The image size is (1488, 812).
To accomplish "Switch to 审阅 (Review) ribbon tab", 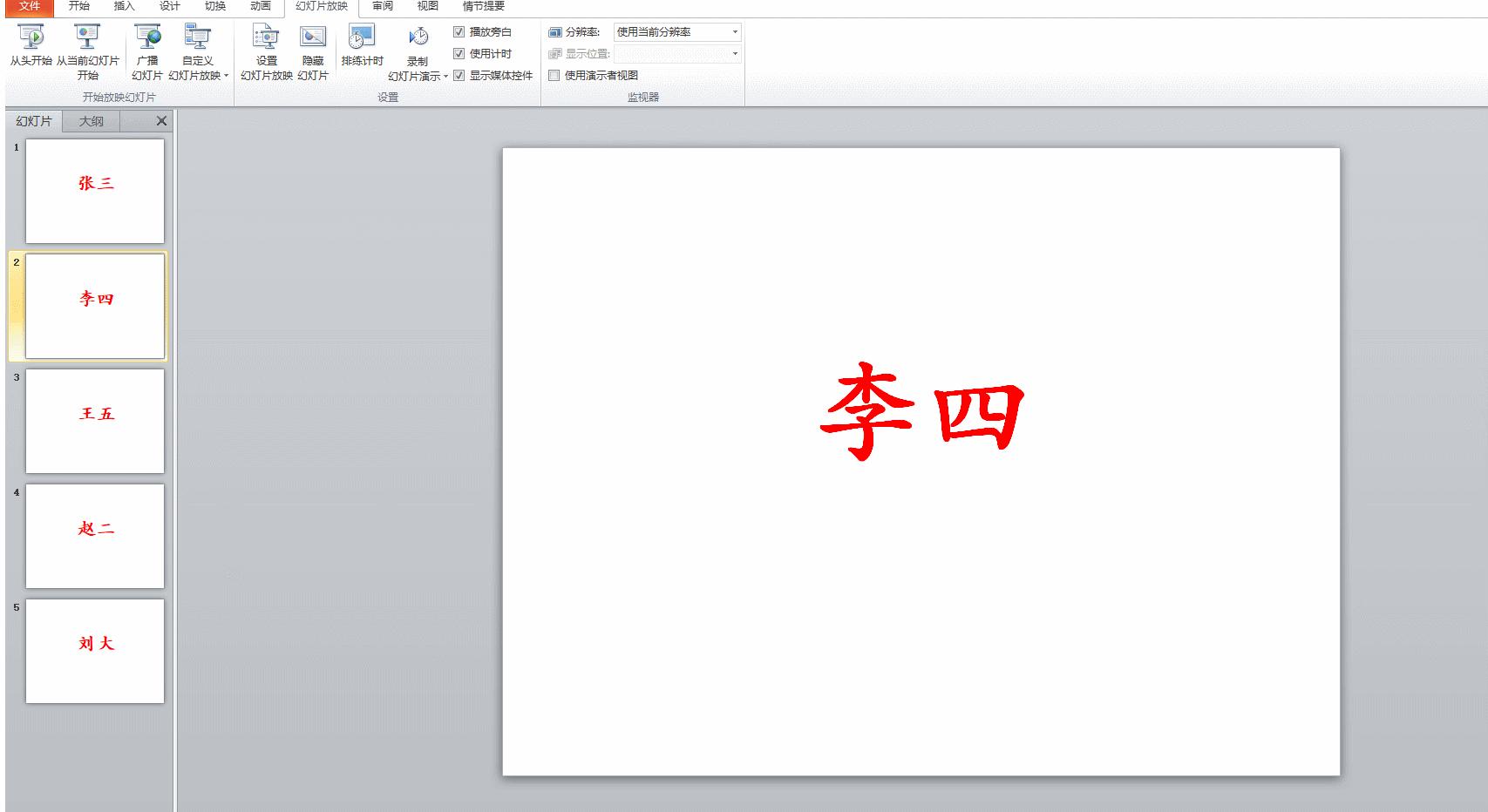I will 383,7.
